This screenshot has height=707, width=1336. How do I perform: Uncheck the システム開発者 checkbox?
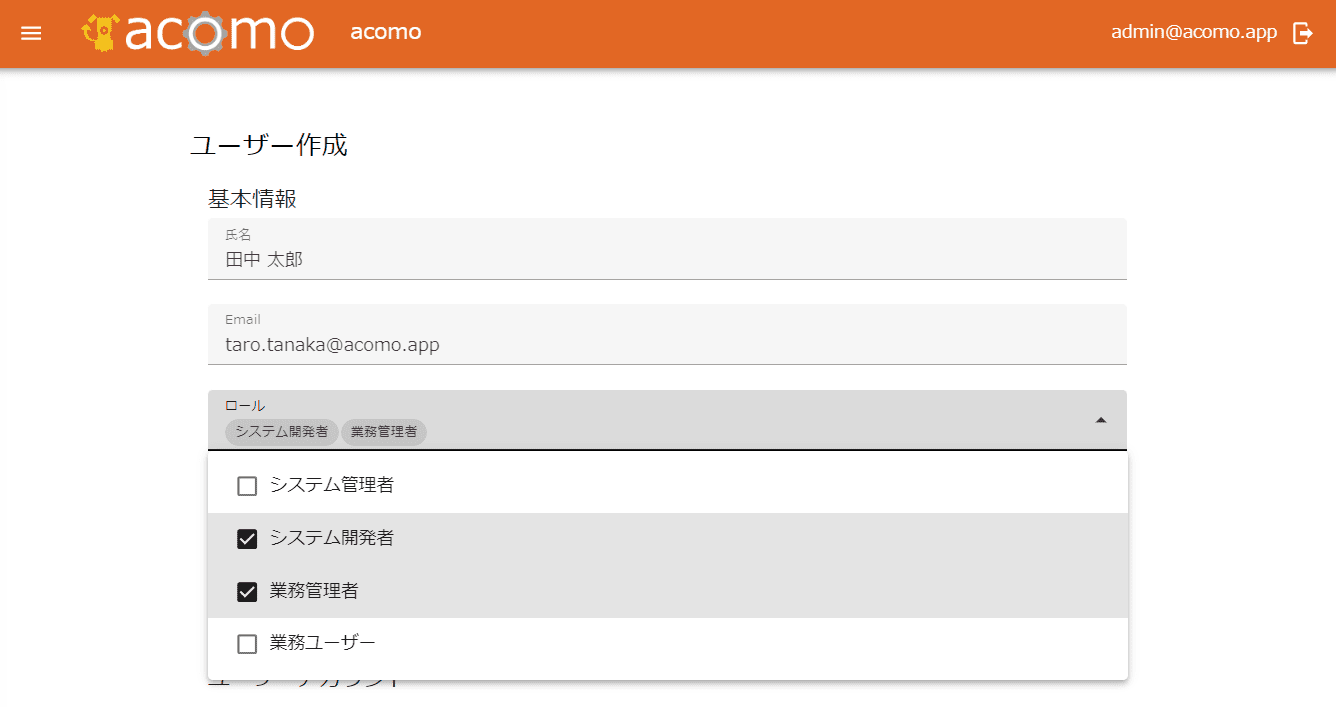coord(247,540)
